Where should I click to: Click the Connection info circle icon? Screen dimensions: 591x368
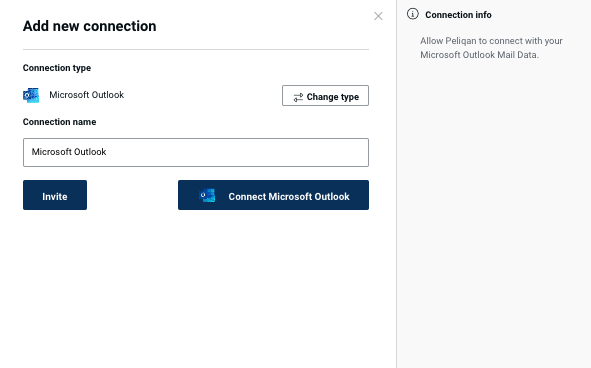pyautogui.click(x=413, y=14)
